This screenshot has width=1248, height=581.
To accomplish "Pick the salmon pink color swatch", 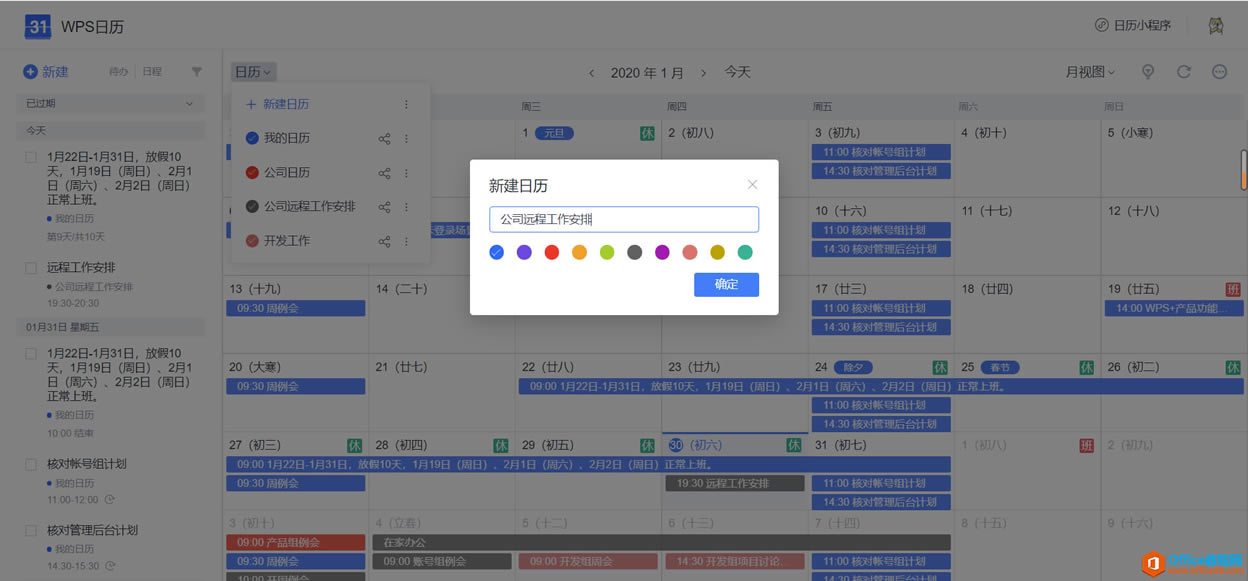I will (690, 252).
